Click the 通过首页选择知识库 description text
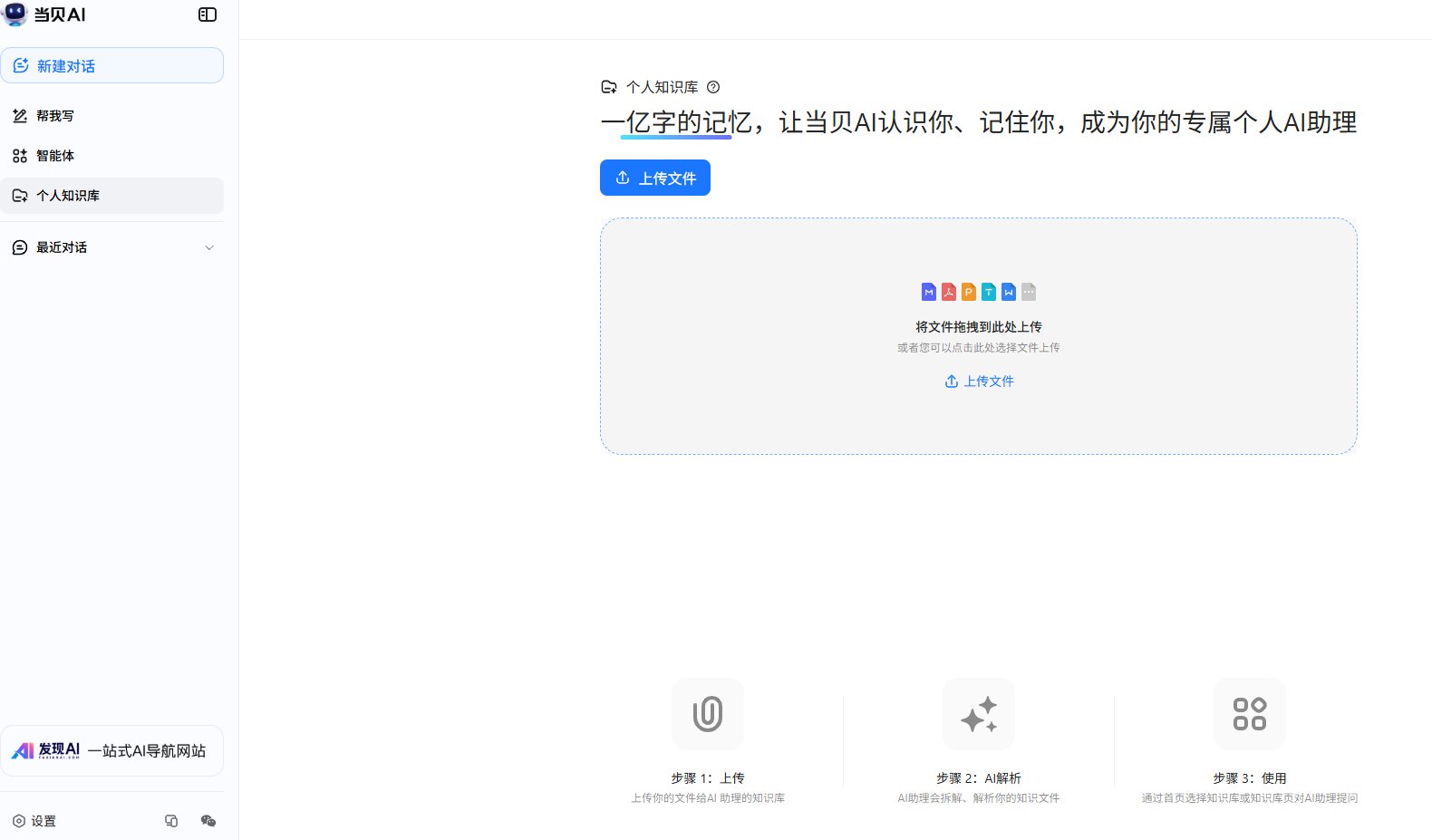This screenshot has width=1432, height=840. coord(1250,798)
